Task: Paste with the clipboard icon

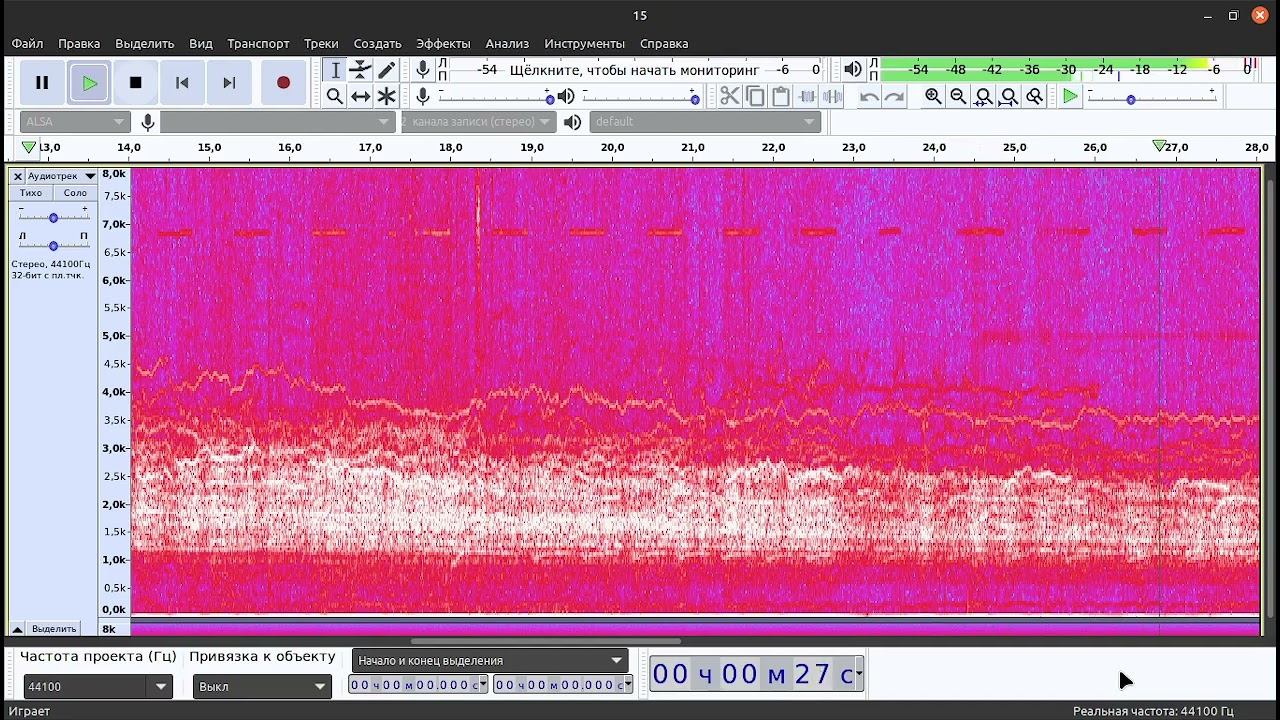Action: click(781, 96)
